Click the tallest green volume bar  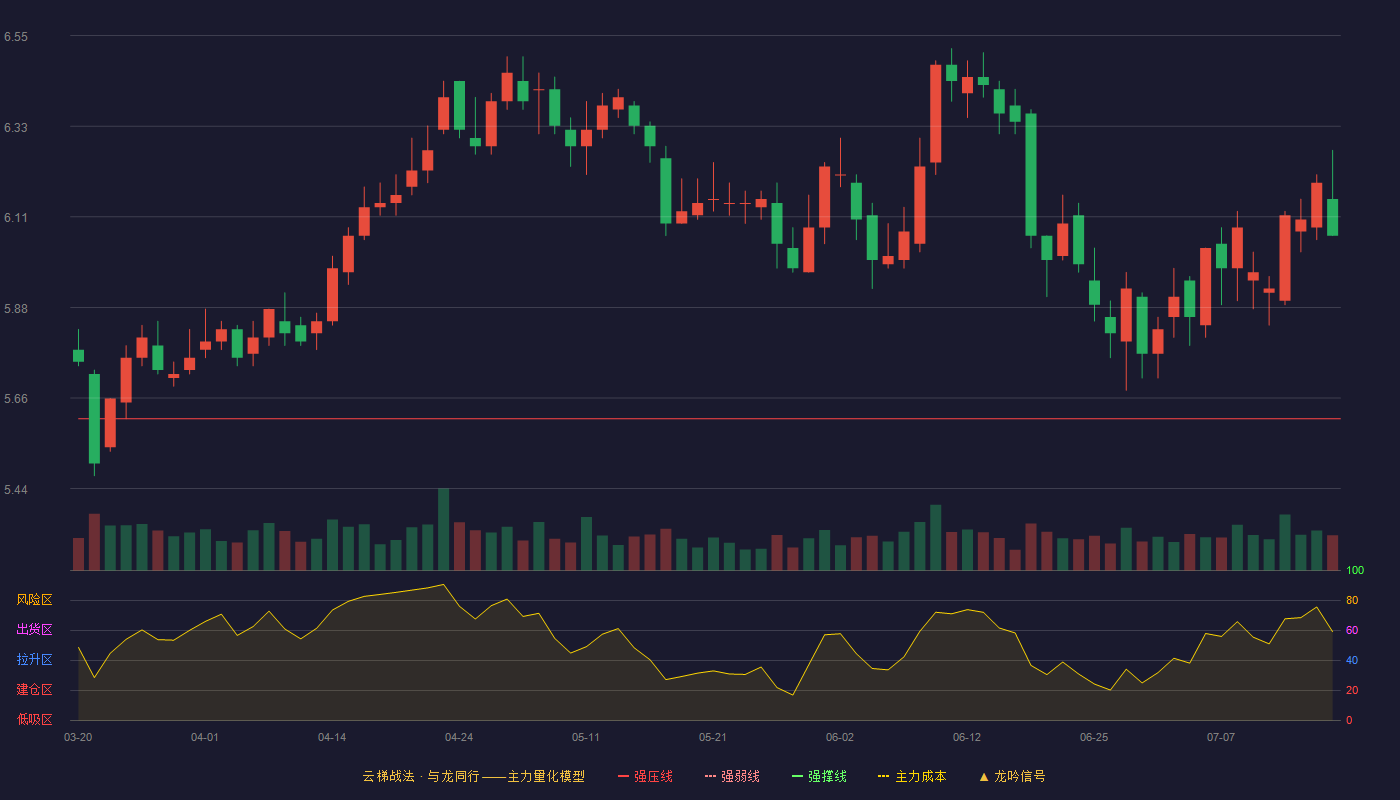[443, 529]
